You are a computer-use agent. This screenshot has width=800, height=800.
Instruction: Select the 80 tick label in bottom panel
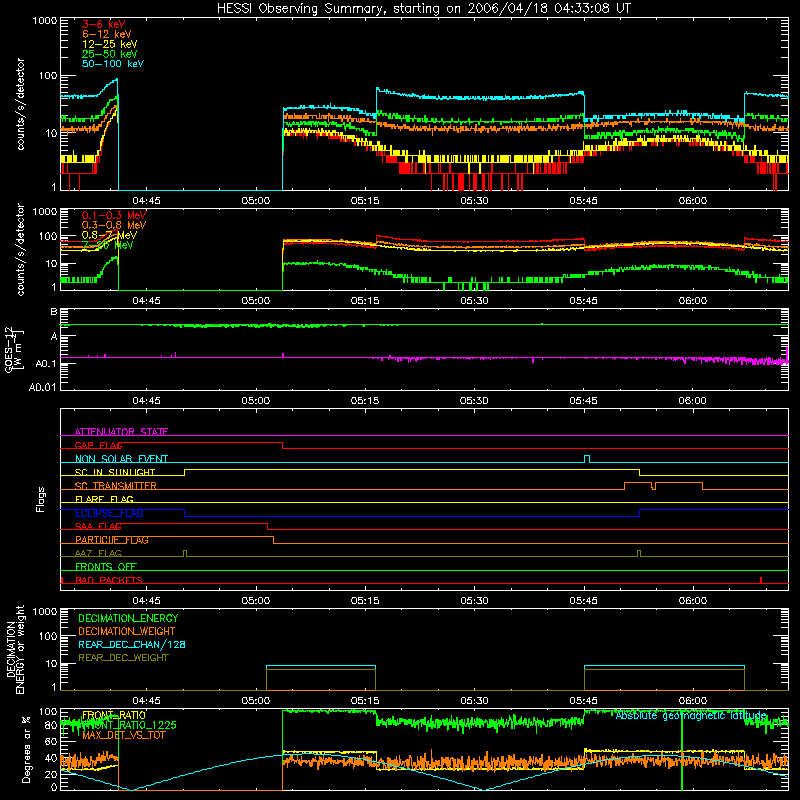(52, 725)
